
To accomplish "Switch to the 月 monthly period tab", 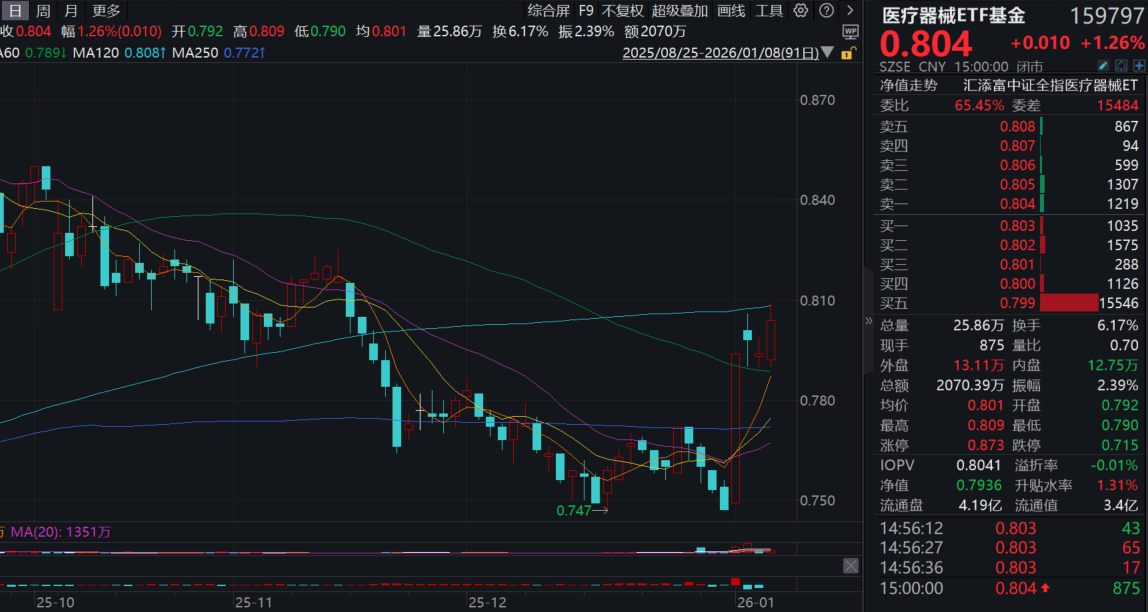I will 69,11.
